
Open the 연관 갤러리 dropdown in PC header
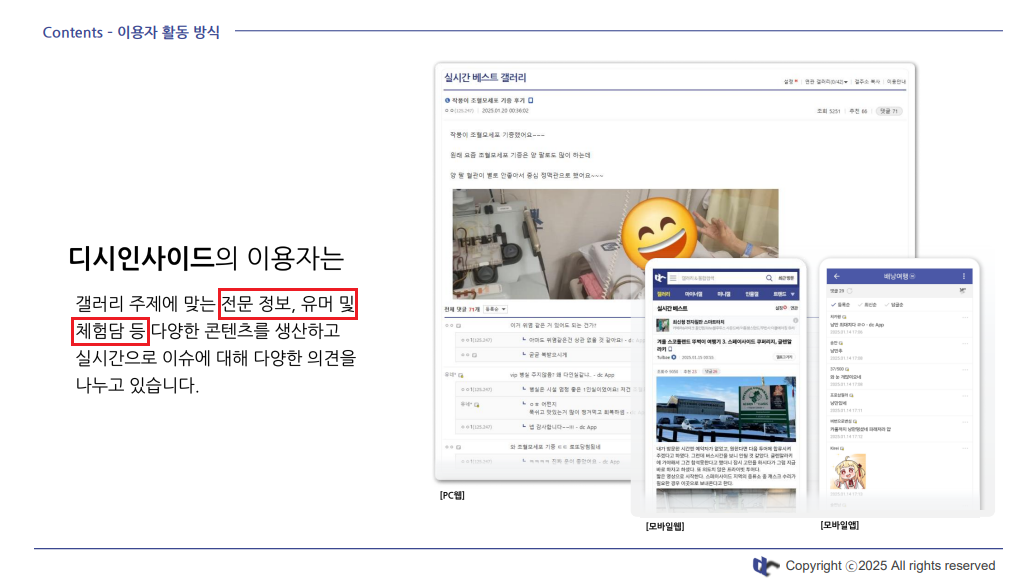[x=826, y=82]
